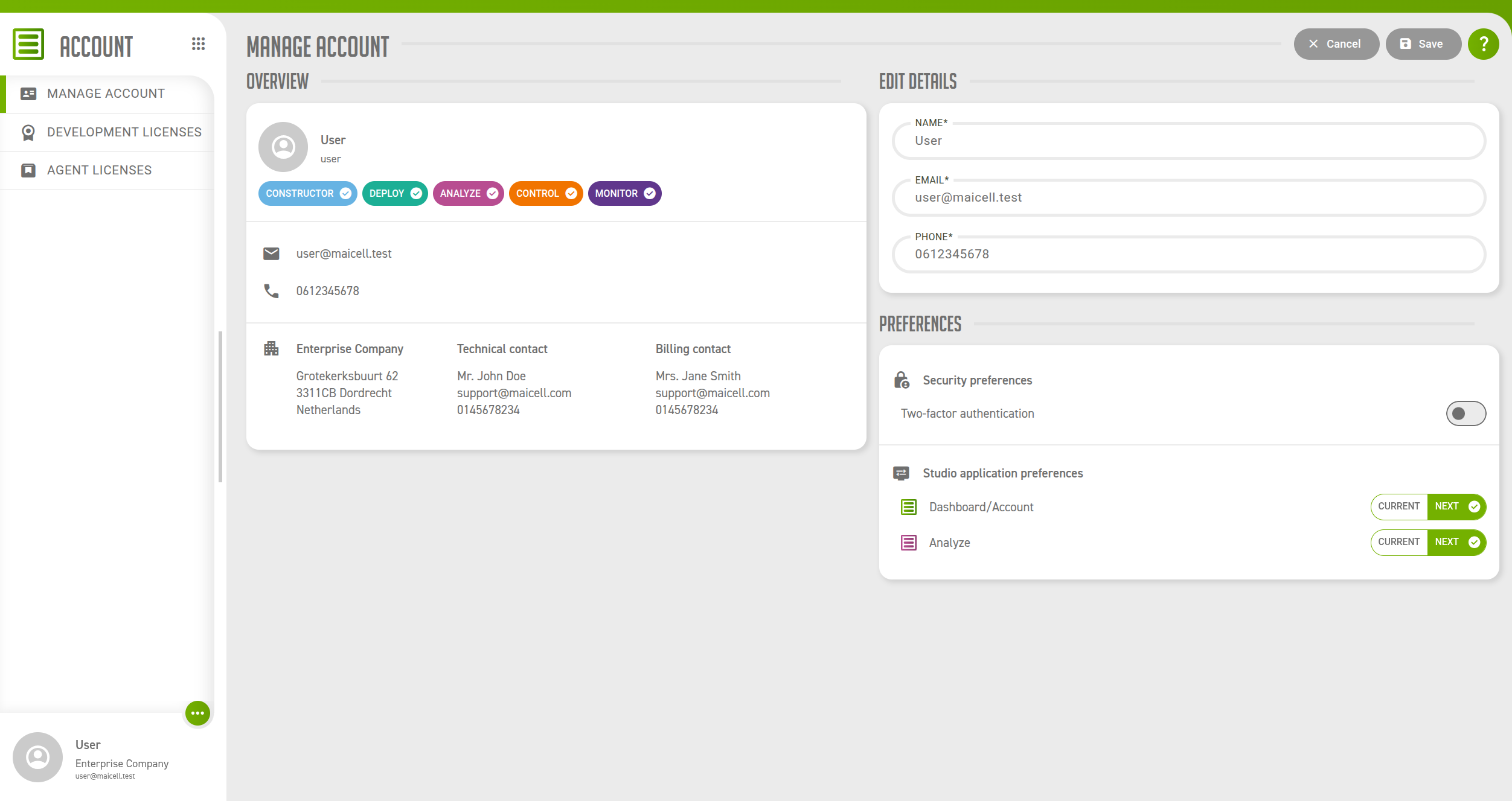Click the phone icon beside 0612345678

[271, 291]
